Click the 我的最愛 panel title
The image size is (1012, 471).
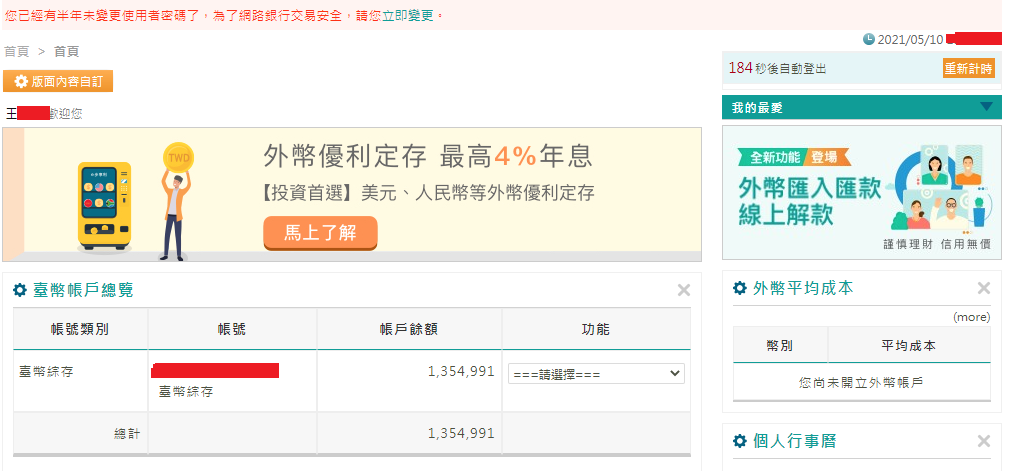[757, 108]
